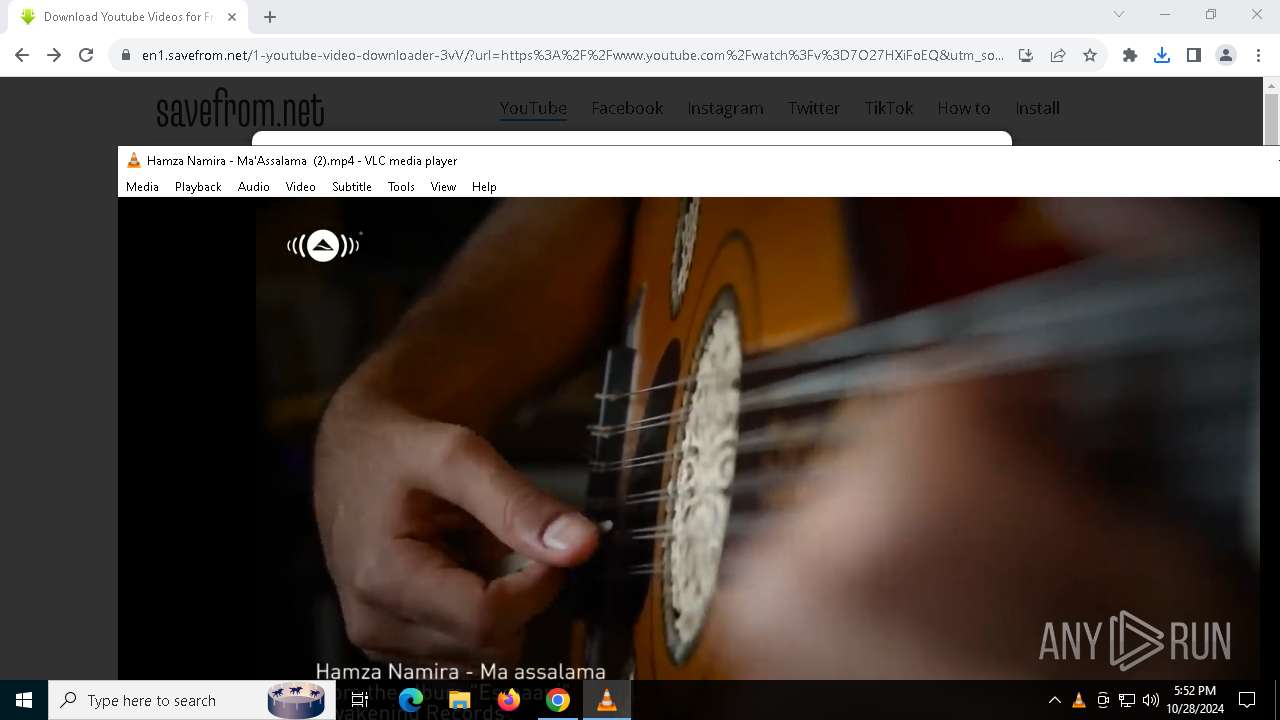Click the VLC cone icon in title bar

pos(134,160)
